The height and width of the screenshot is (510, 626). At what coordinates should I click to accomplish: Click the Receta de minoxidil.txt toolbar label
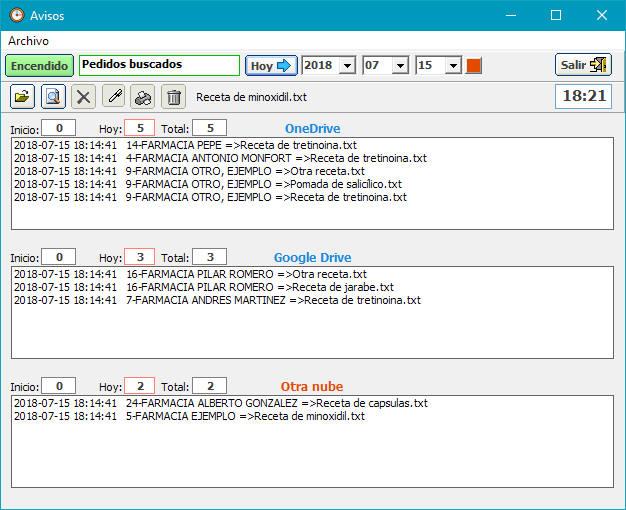coord(252,97)
